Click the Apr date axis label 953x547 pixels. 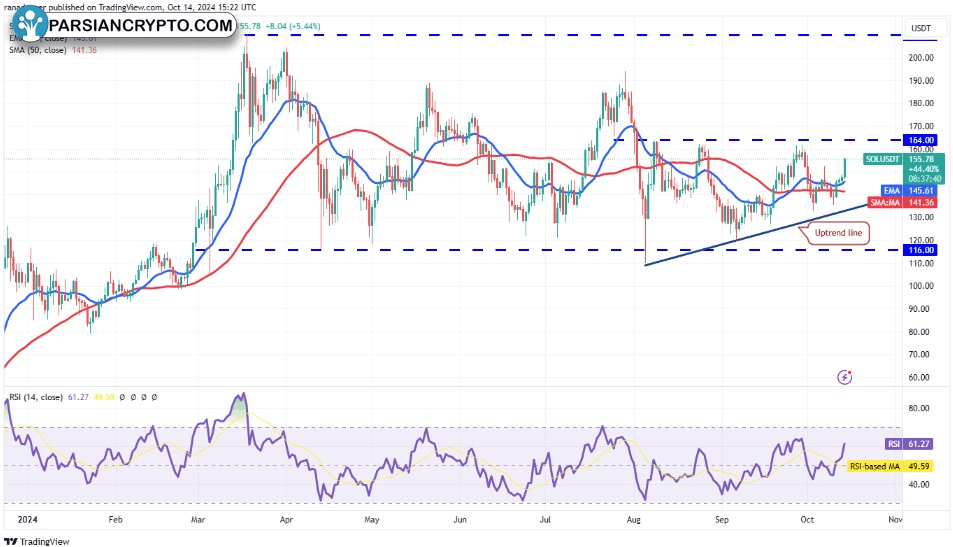[286, 520]
